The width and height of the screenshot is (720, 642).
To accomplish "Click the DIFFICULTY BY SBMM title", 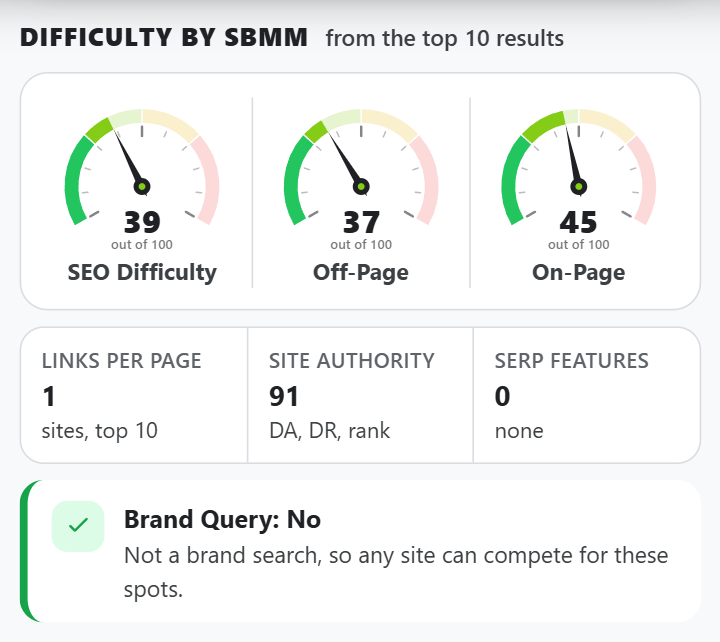I will click(x=164, y=38).
